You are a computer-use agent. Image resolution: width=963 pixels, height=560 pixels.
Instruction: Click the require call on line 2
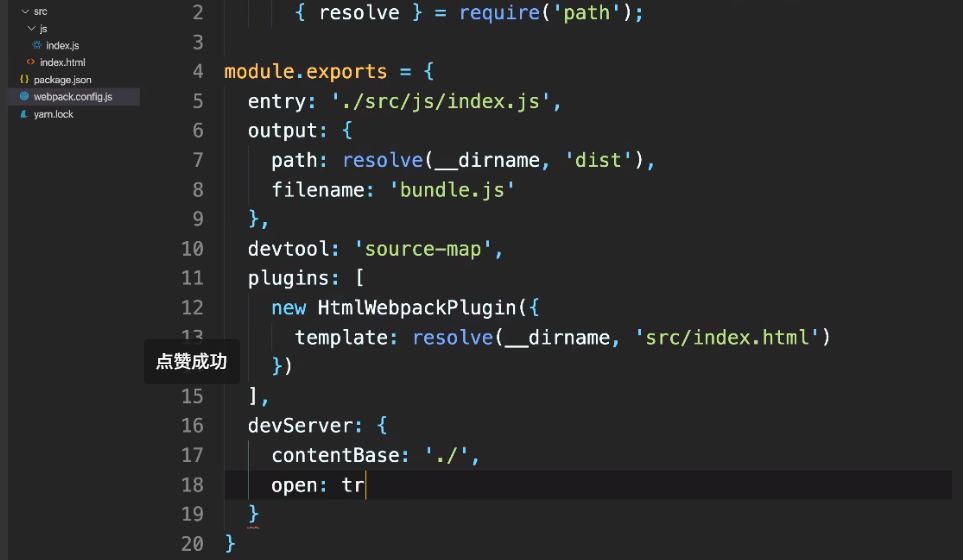[x=499, y=12]
